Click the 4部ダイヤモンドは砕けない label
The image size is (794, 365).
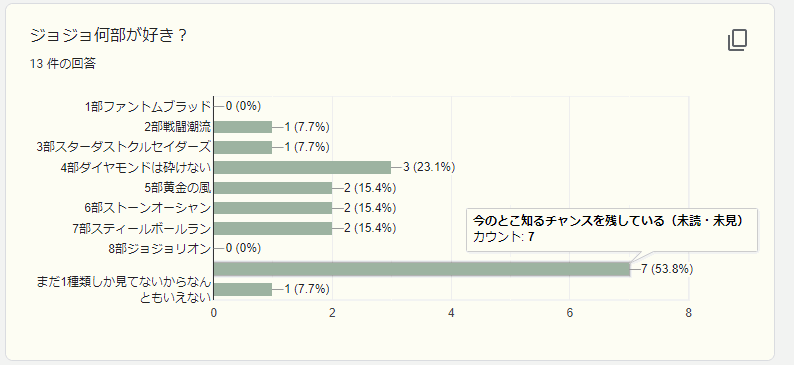(136, 168)
